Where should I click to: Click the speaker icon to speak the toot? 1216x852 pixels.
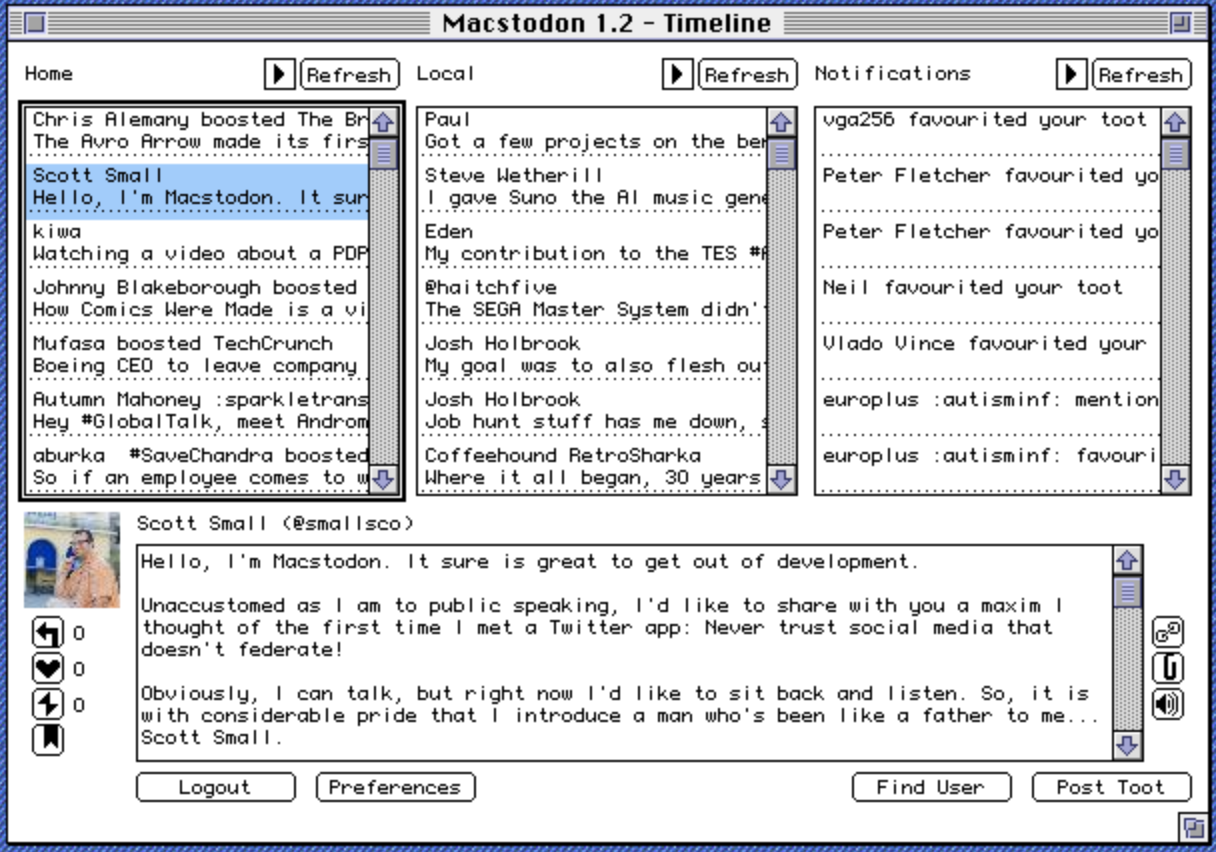pos(1167,704)
